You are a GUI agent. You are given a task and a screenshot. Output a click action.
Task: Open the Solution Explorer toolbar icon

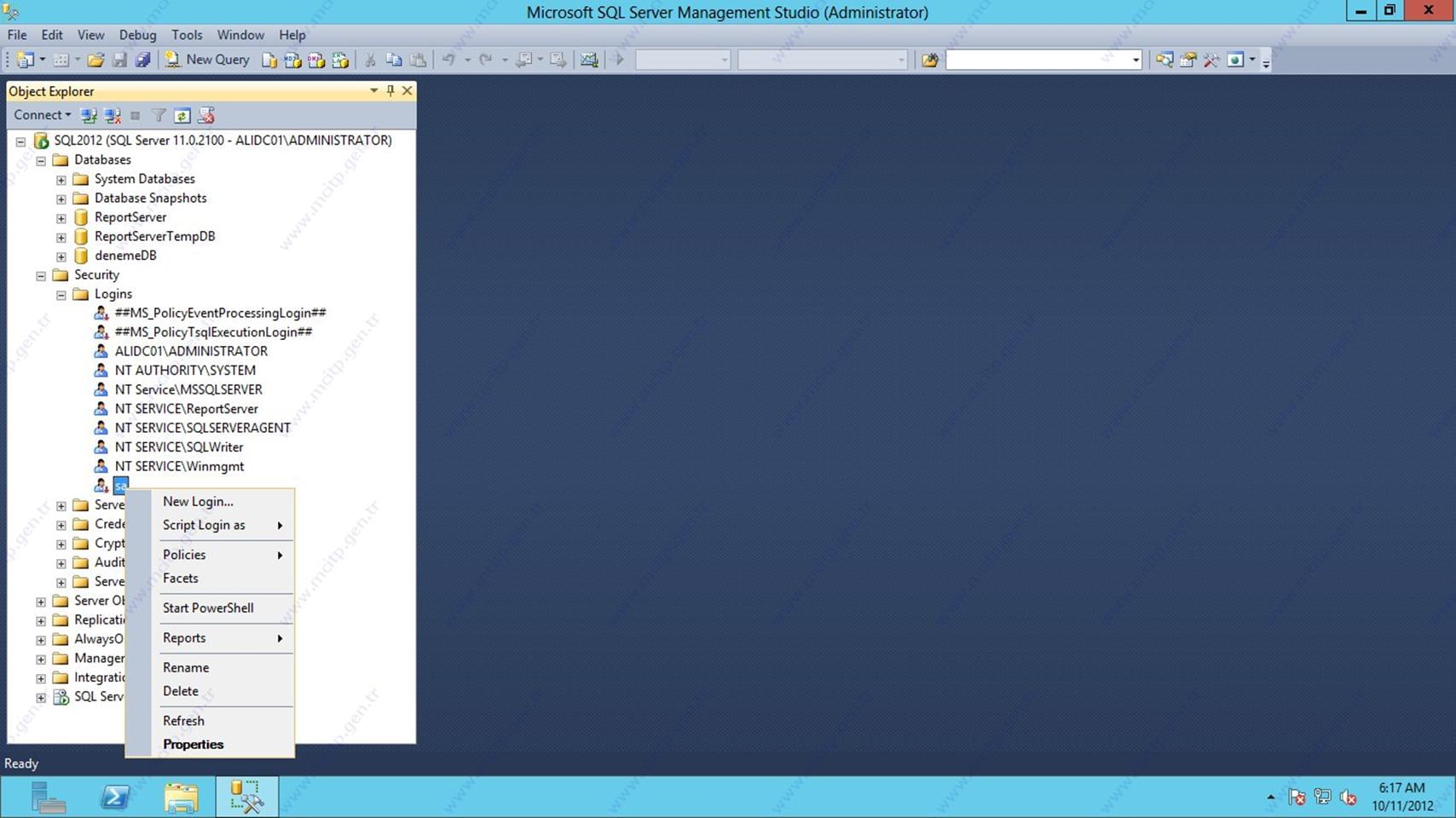(x=1164, y=60)
